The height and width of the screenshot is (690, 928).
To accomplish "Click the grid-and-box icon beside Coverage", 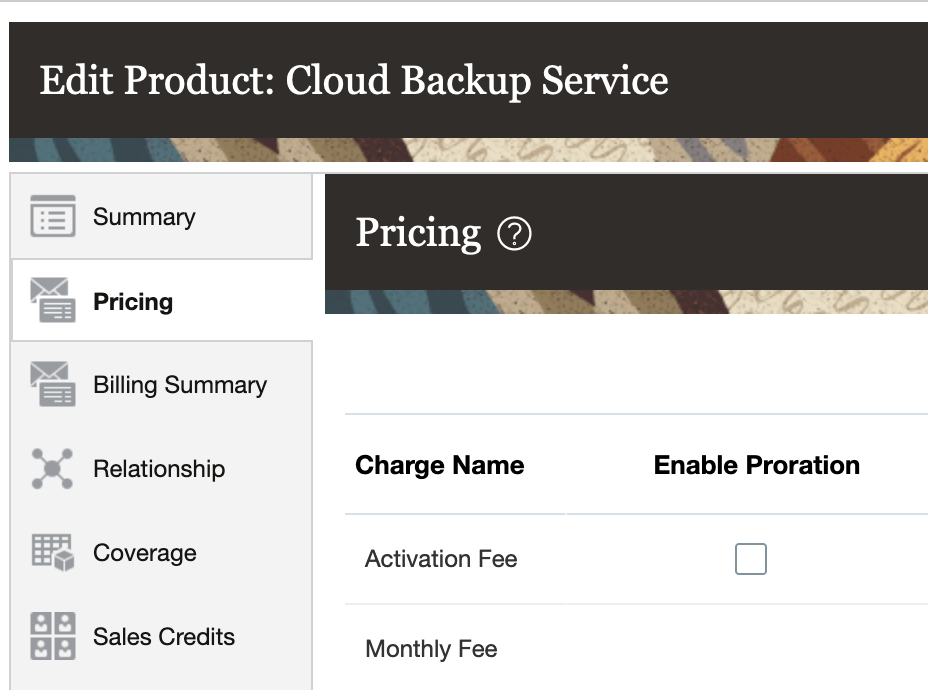I will [52, 553].
